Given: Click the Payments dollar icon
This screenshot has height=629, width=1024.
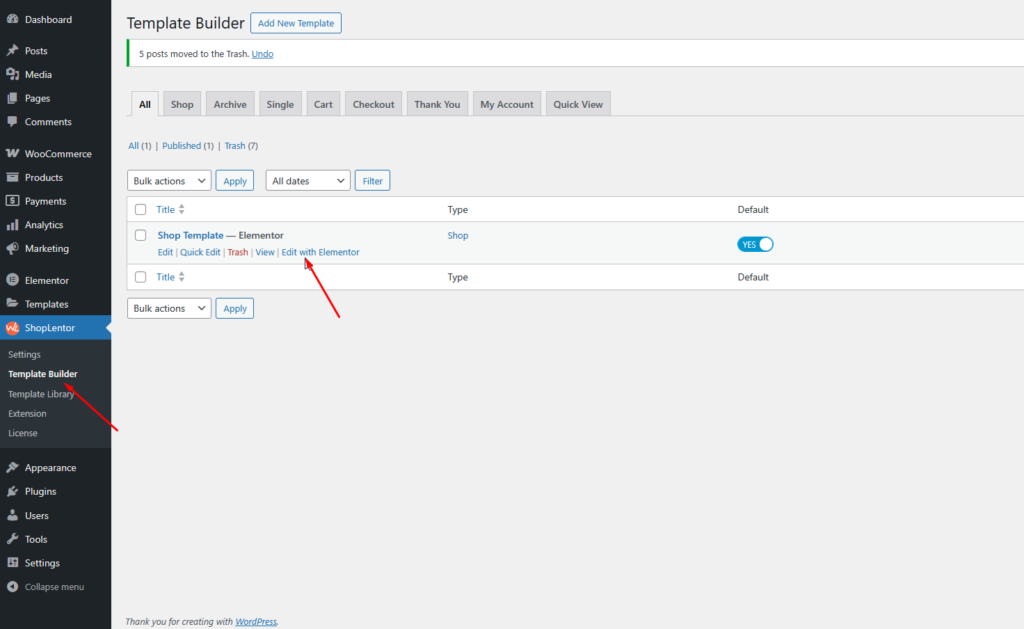Looking at the screenshot, I should pos(12,201).
